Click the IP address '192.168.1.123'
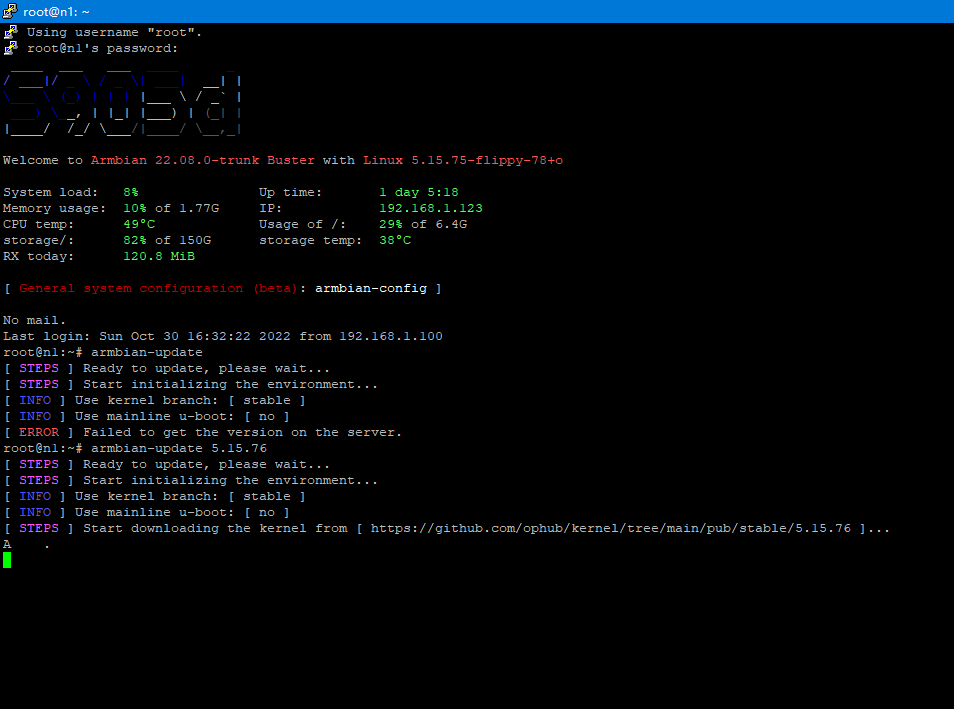The height and width of the screenshot is (709, 954). pyautogui.click(x=431, y=208)
